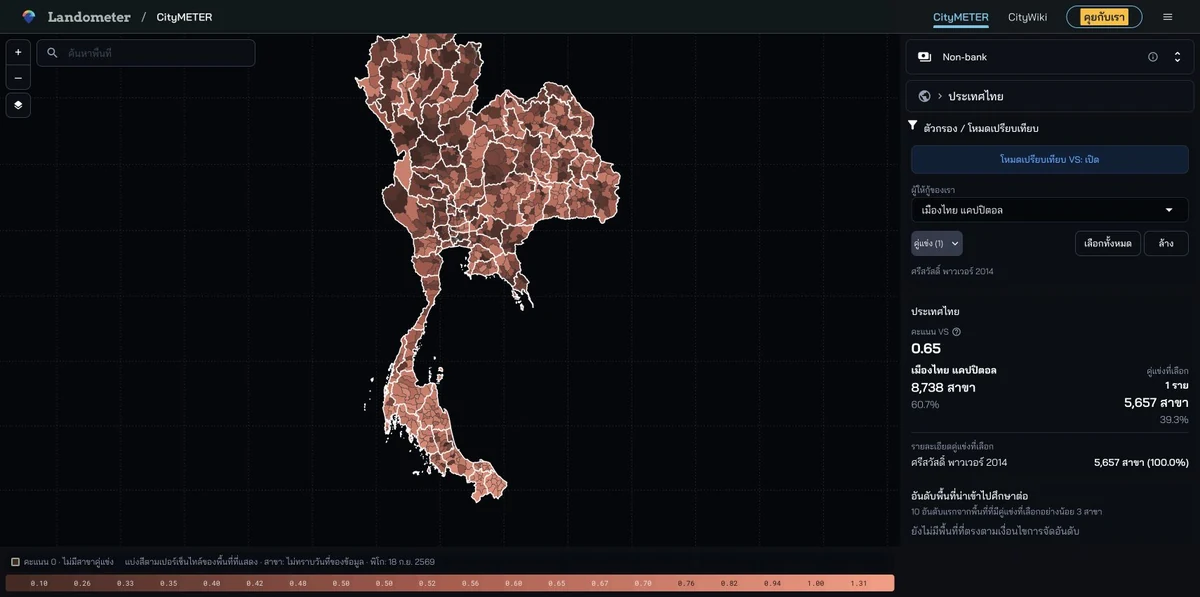
Task: Expand the ประเทศไทย breadcrumb chevron
Action: 940,96
